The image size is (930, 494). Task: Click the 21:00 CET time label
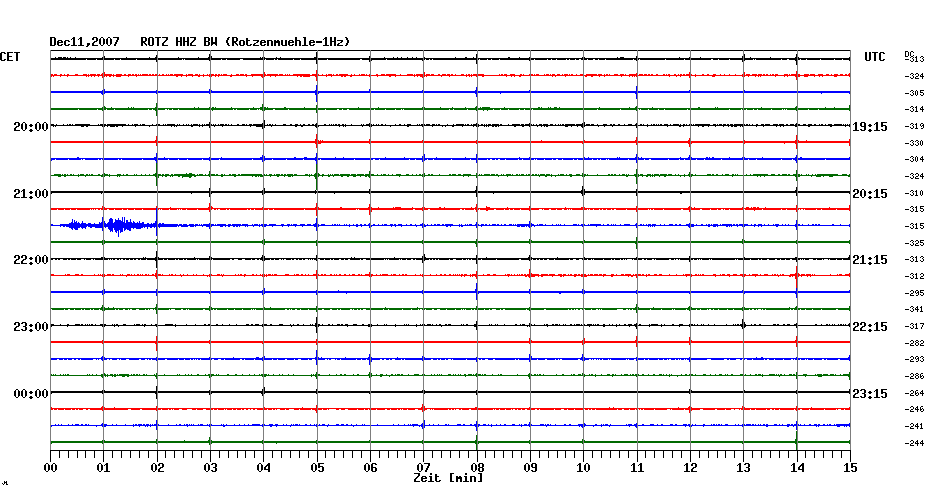pyautogui.click(x=31, y=194)
